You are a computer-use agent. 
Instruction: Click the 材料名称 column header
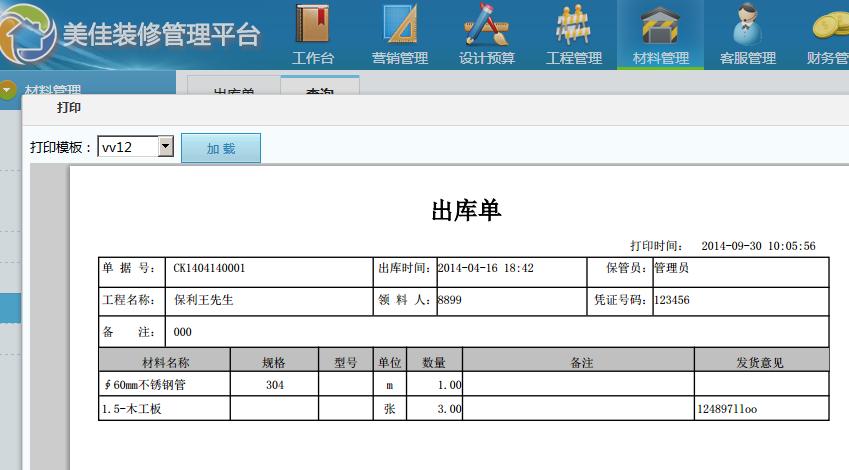165,362
